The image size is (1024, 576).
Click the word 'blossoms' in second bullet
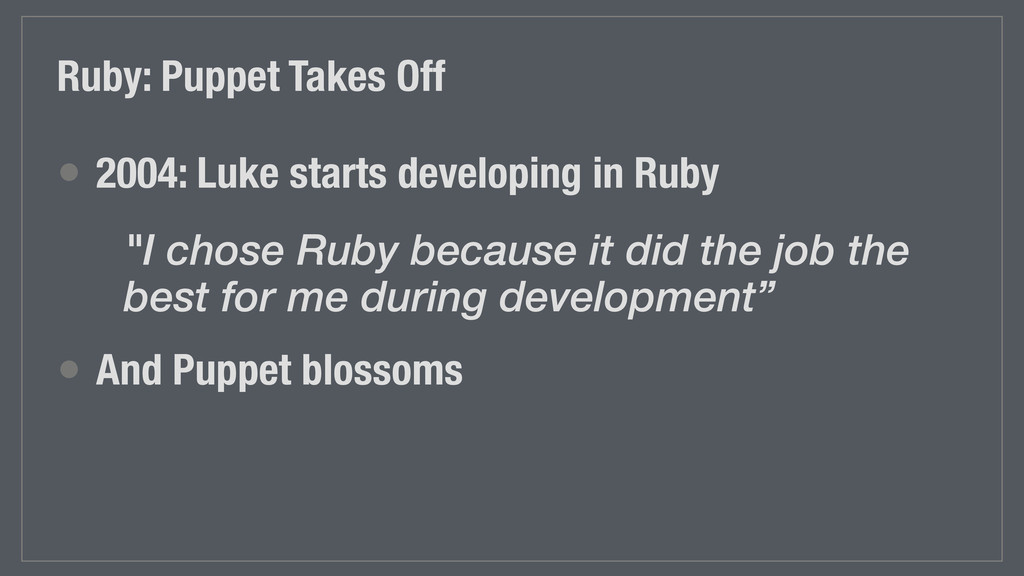[x=382, y=370]
